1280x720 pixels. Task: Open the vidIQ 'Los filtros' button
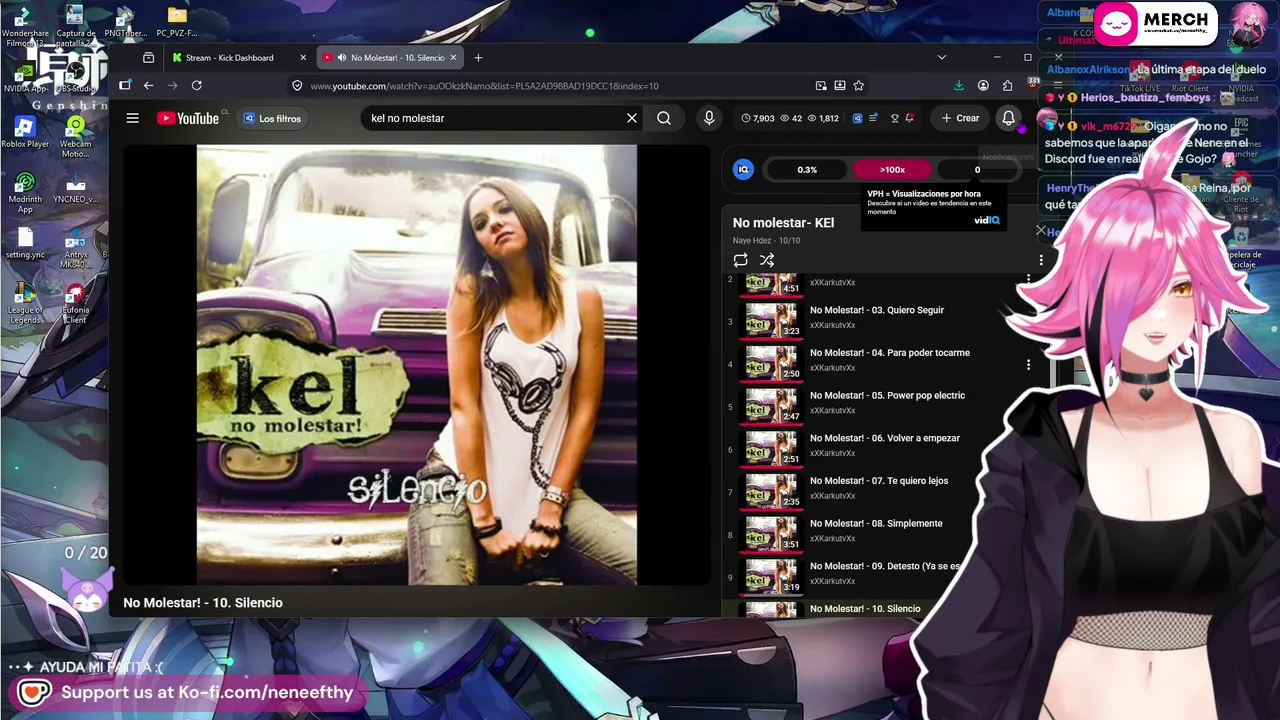coord(271,118)
